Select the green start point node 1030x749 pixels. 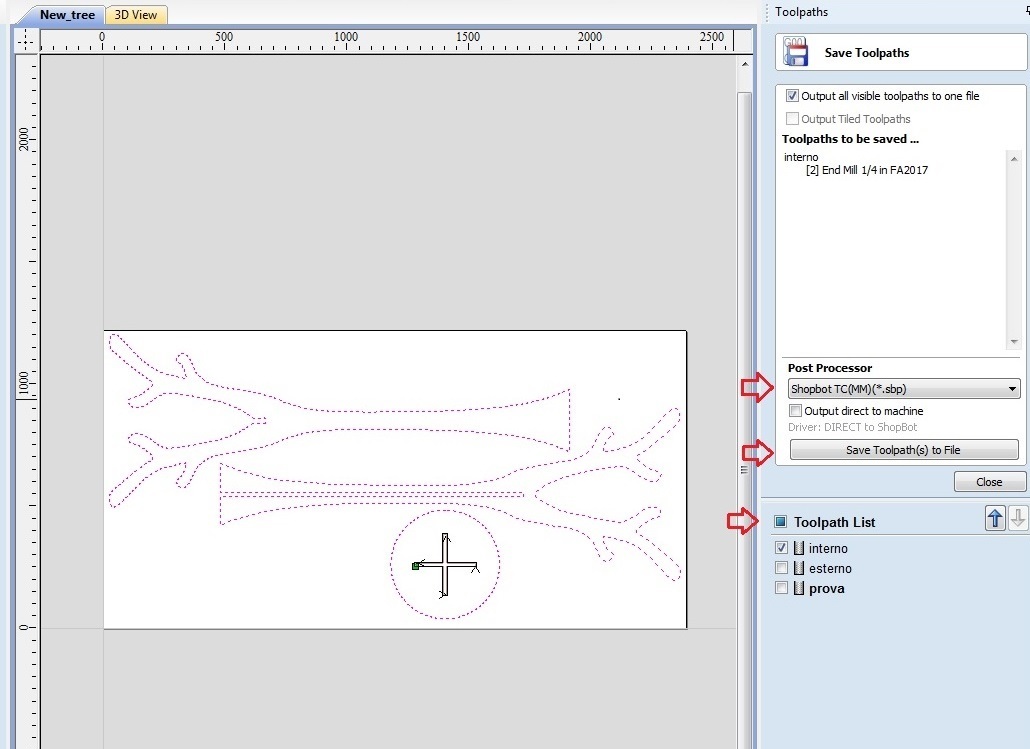pyautogui.click(x=415, y=566)
